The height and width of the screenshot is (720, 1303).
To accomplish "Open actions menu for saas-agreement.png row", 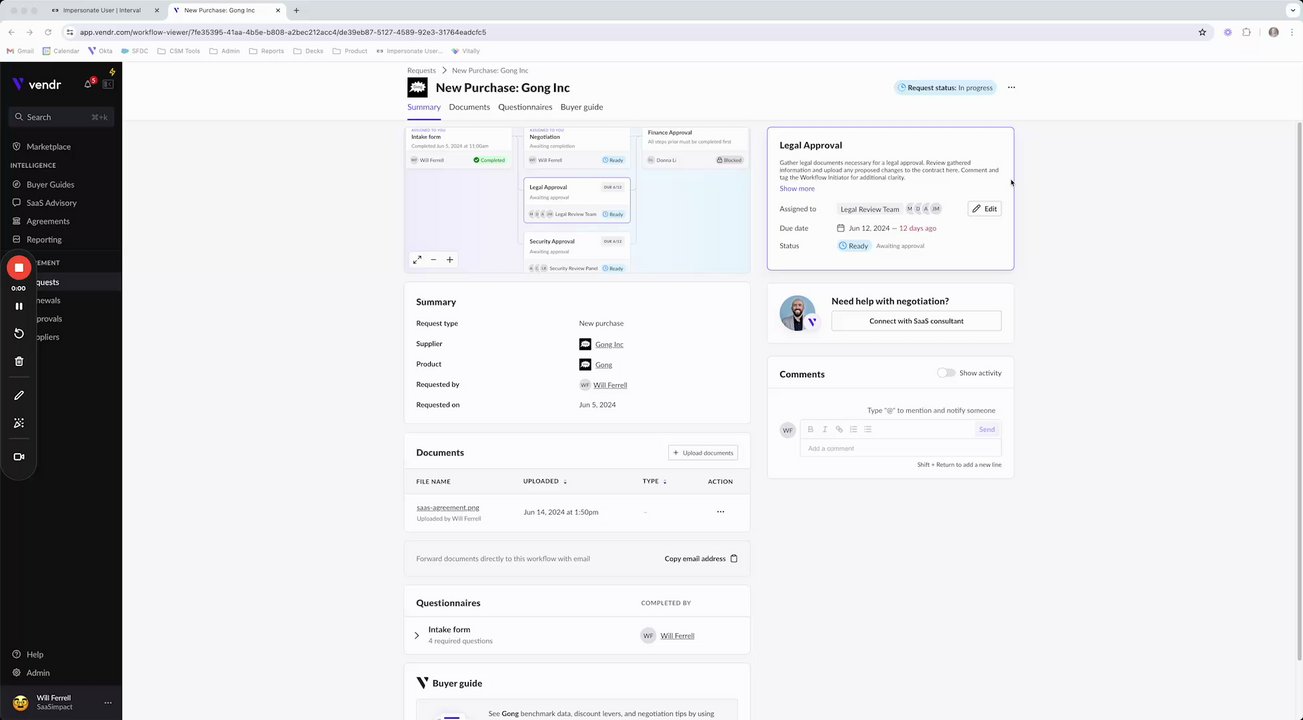I will point(720,512).
